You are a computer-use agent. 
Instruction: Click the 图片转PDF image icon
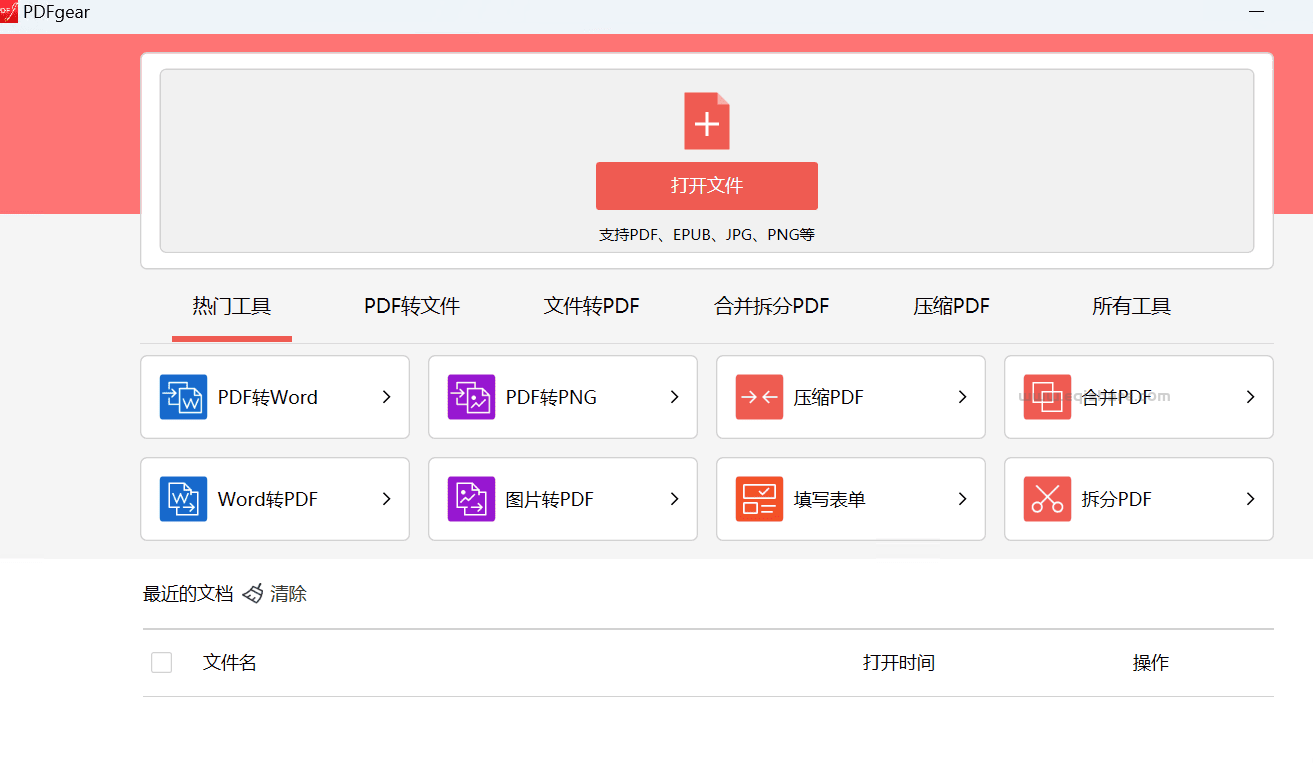point(470,499)
